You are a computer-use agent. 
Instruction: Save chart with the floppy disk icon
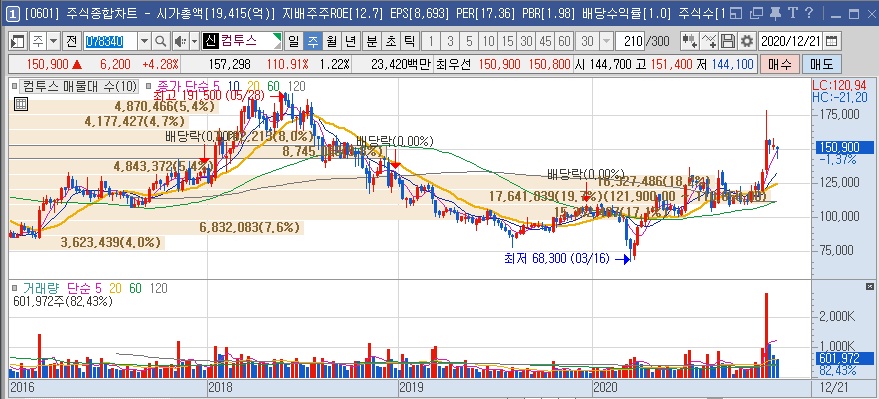[x=728, y=41]
